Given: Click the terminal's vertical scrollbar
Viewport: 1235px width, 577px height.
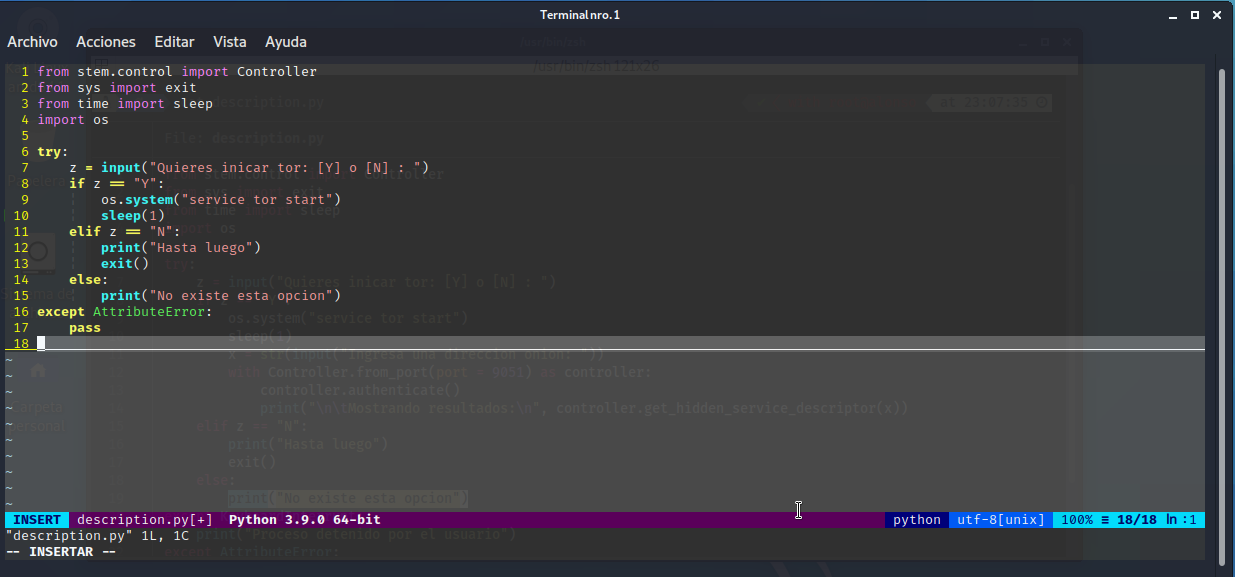Looking at the screenshot, I should pyautogui.click(x=1222, y=300).
